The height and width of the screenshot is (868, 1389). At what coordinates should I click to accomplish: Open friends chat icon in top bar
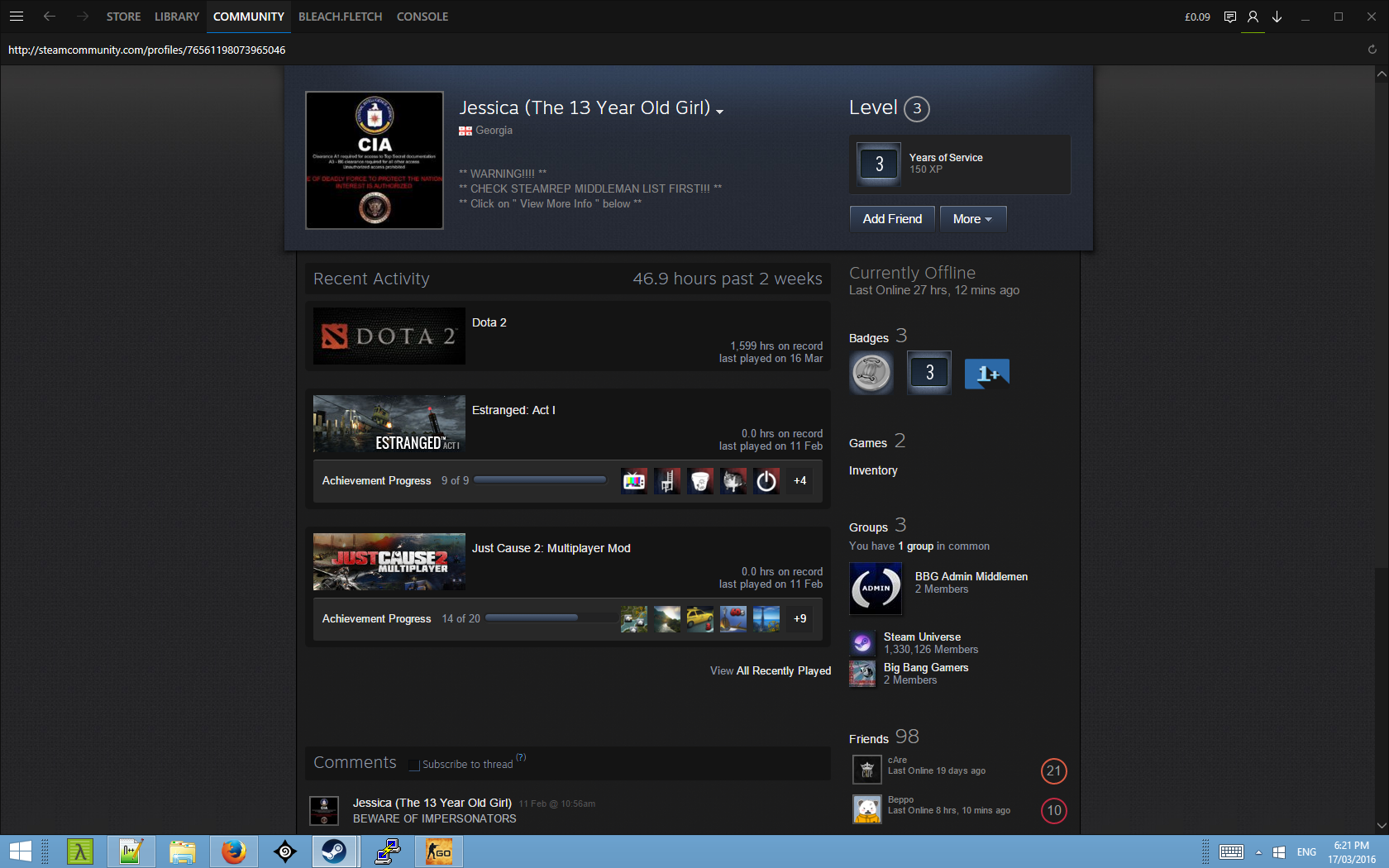[1230, 17]
